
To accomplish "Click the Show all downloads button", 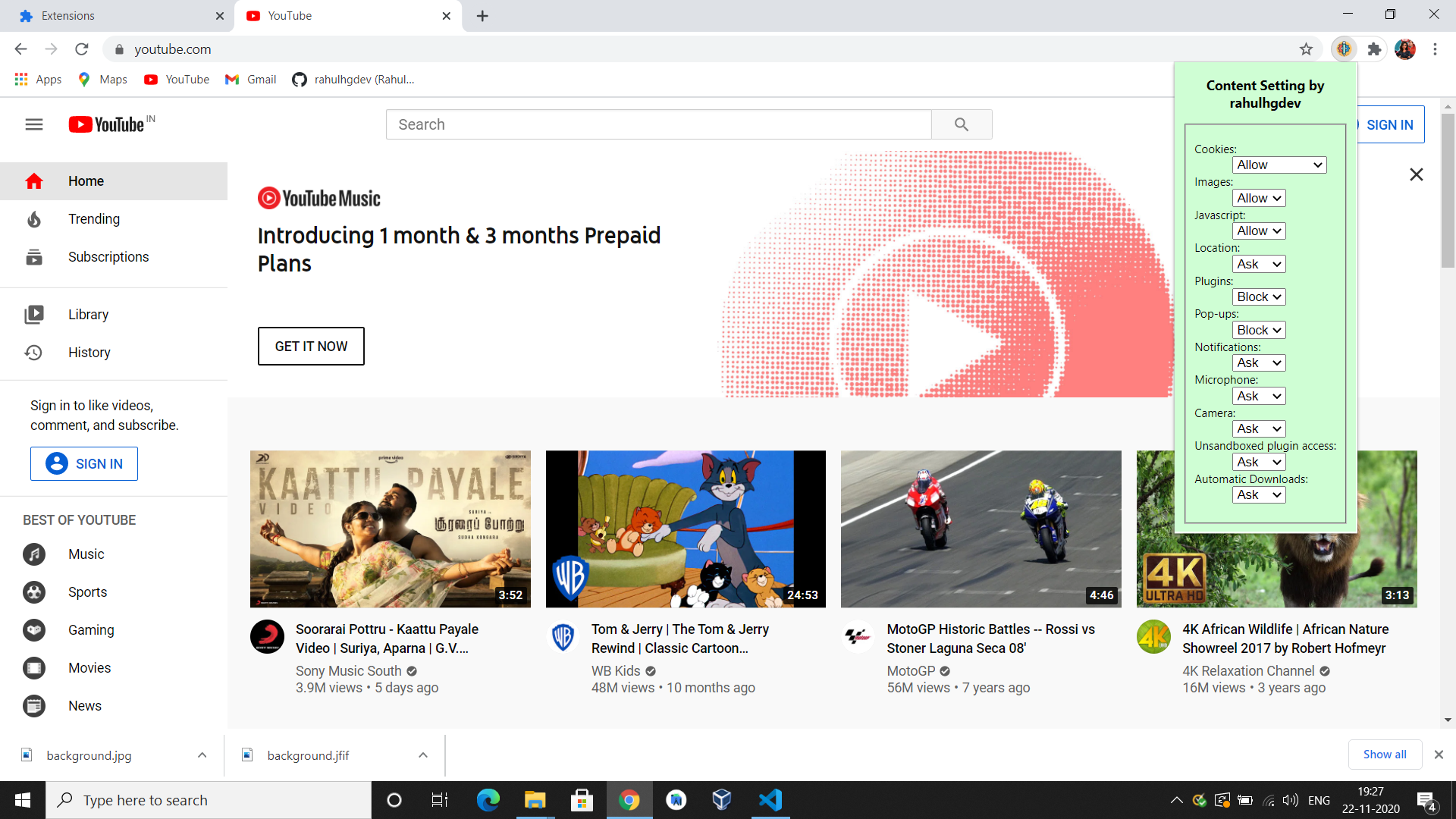I will pyautogui.click(x=1384, y=755).
